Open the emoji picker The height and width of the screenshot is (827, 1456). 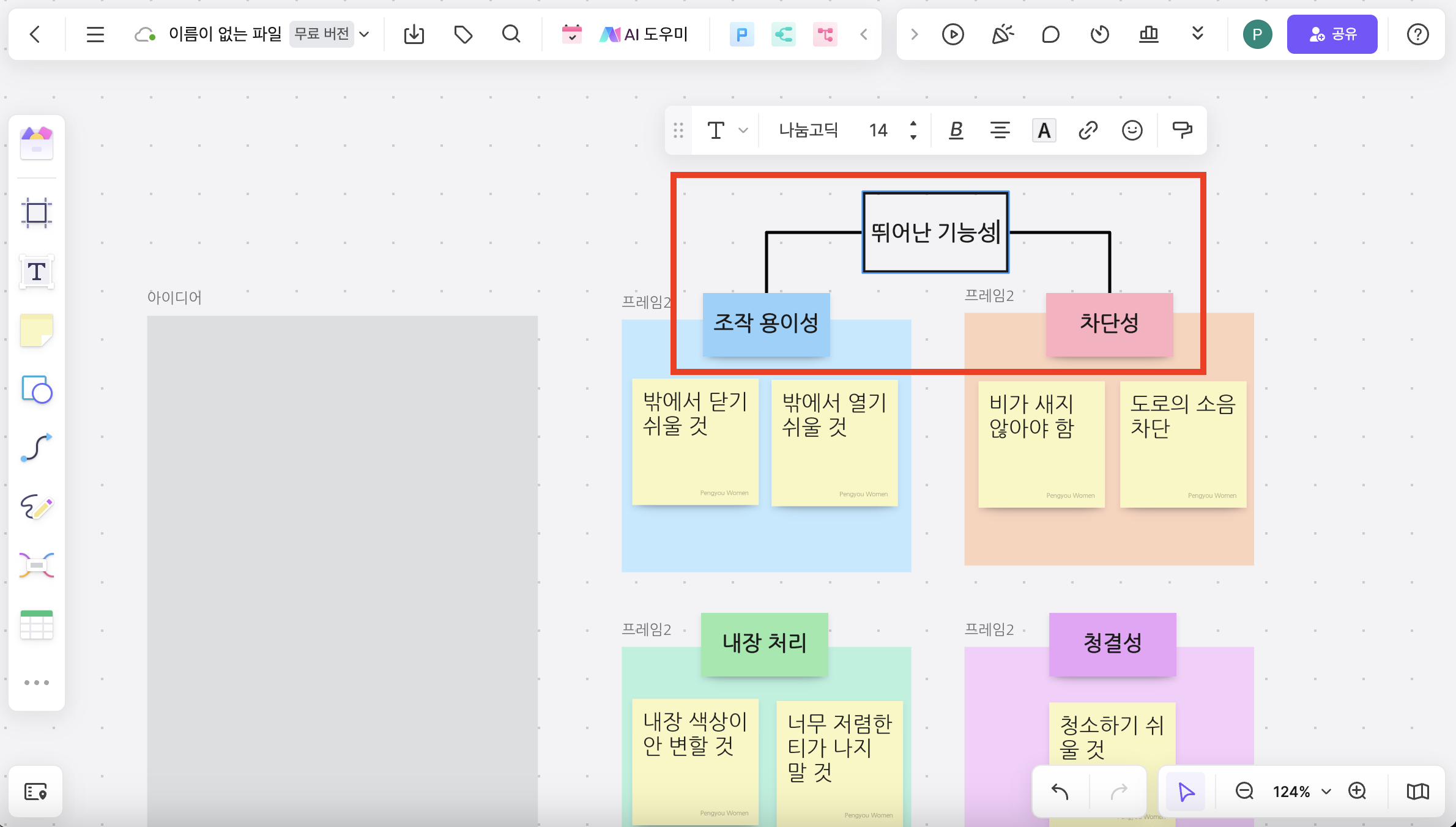1132,130
